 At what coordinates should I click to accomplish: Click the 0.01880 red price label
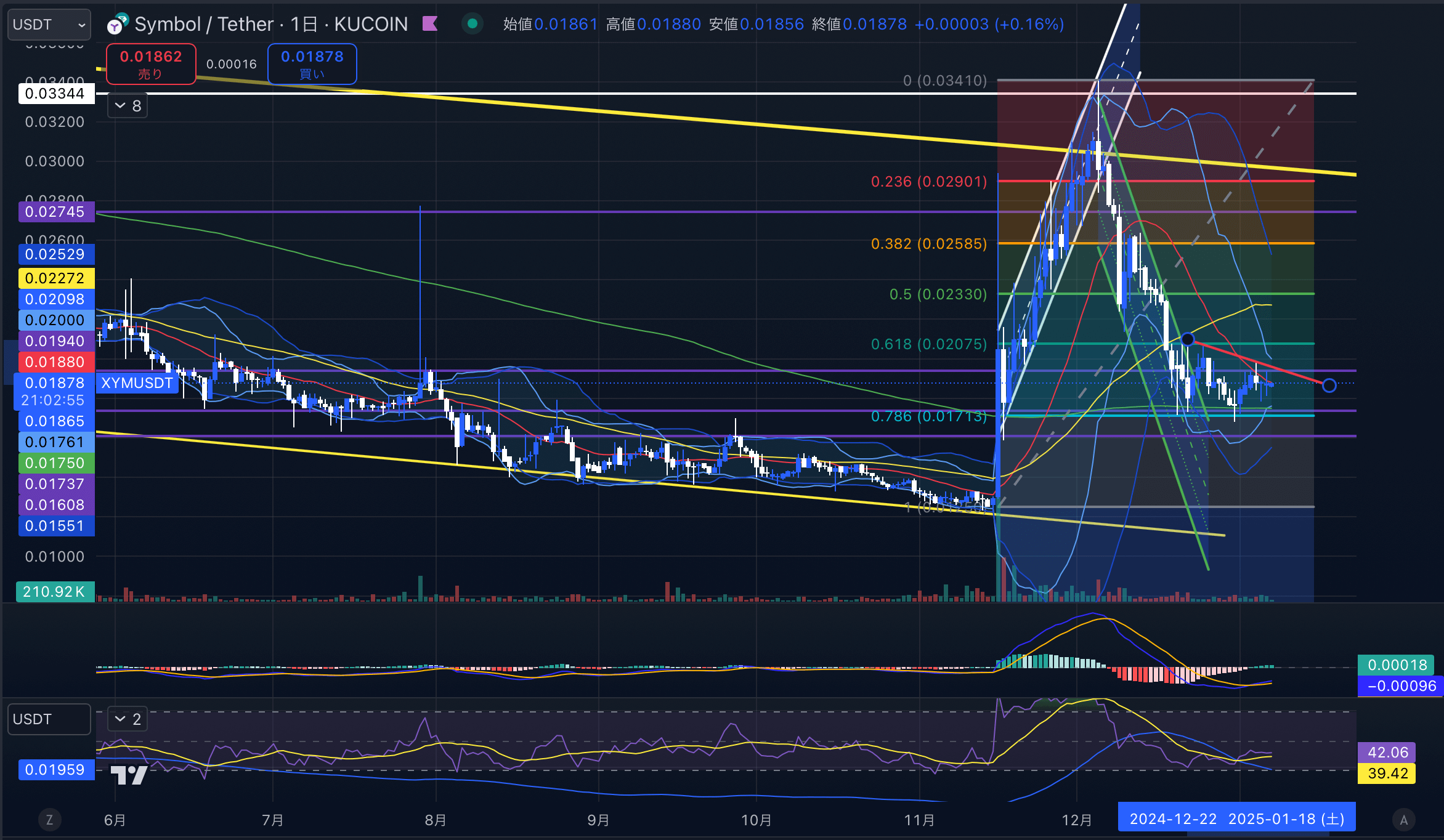pyautogui.click(x=56, y=362)
